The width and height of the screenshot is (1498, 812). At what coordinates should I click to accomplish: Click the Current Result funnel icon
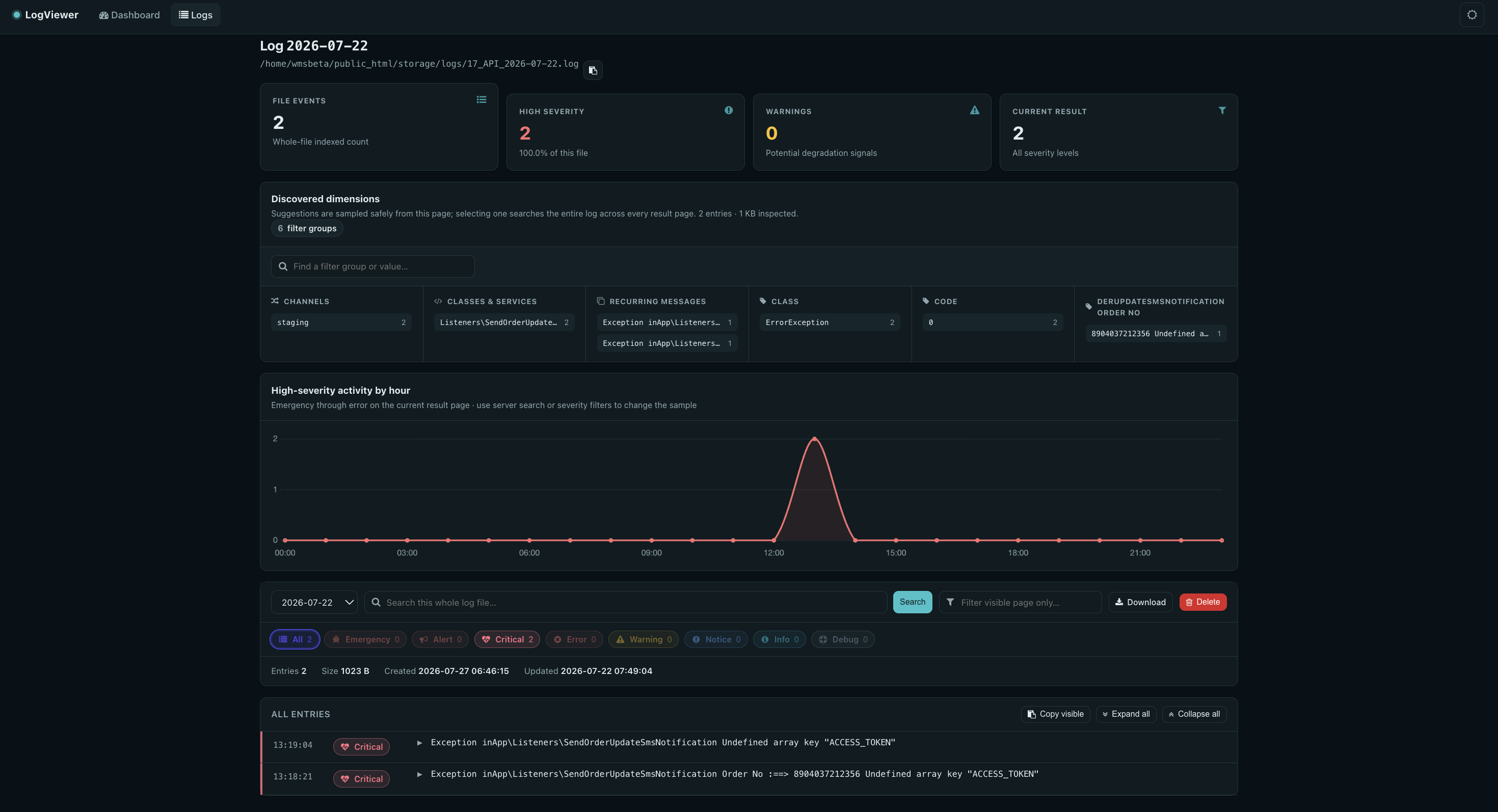pos(1222,111)
